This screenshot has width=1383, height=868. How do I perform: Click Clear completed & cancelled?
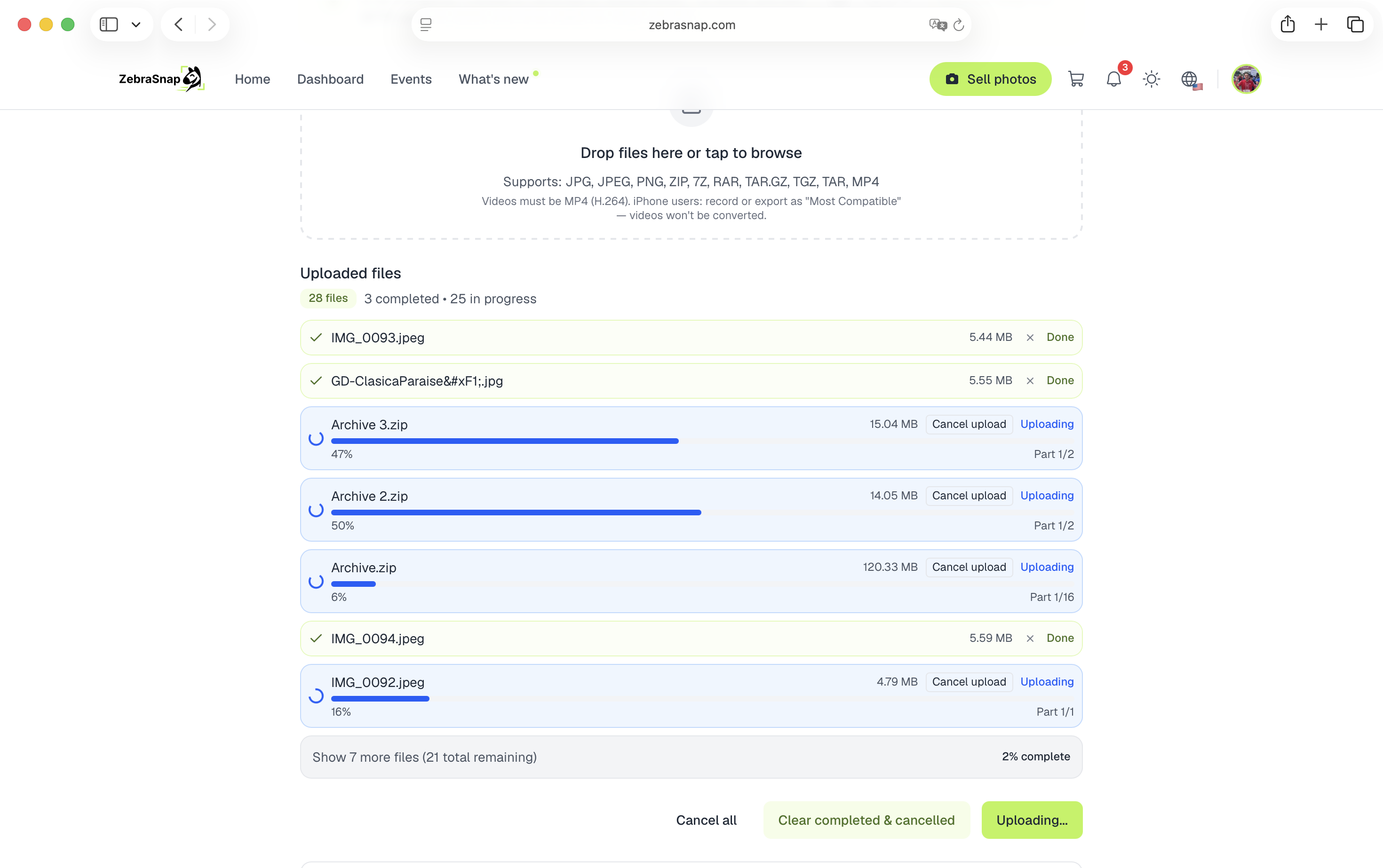[x=866, y=820]
